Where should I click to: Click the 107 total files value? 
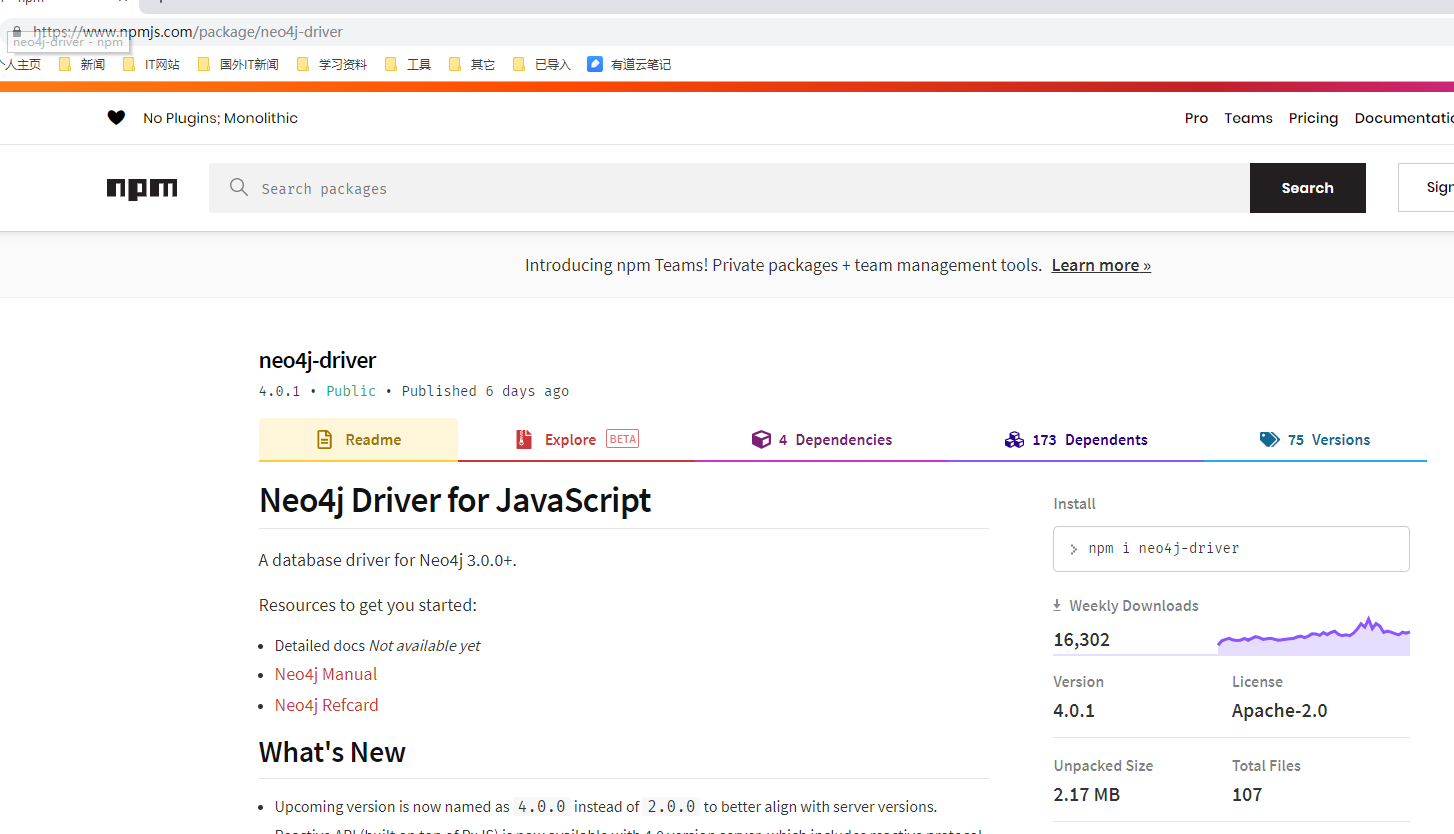point(1247,795)
